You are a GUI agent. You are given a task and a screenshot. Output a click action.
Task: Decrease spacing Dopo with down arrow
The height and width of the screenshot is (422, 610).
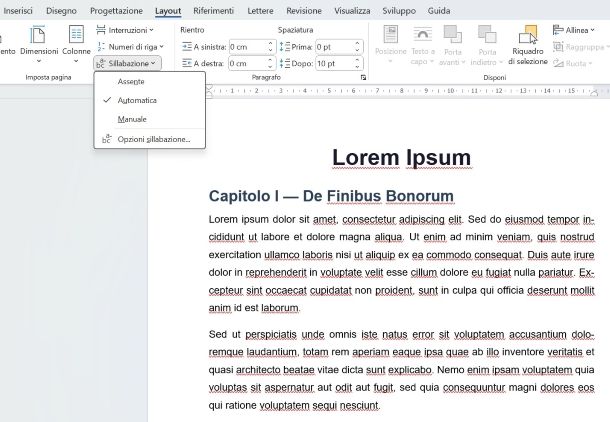358,67
